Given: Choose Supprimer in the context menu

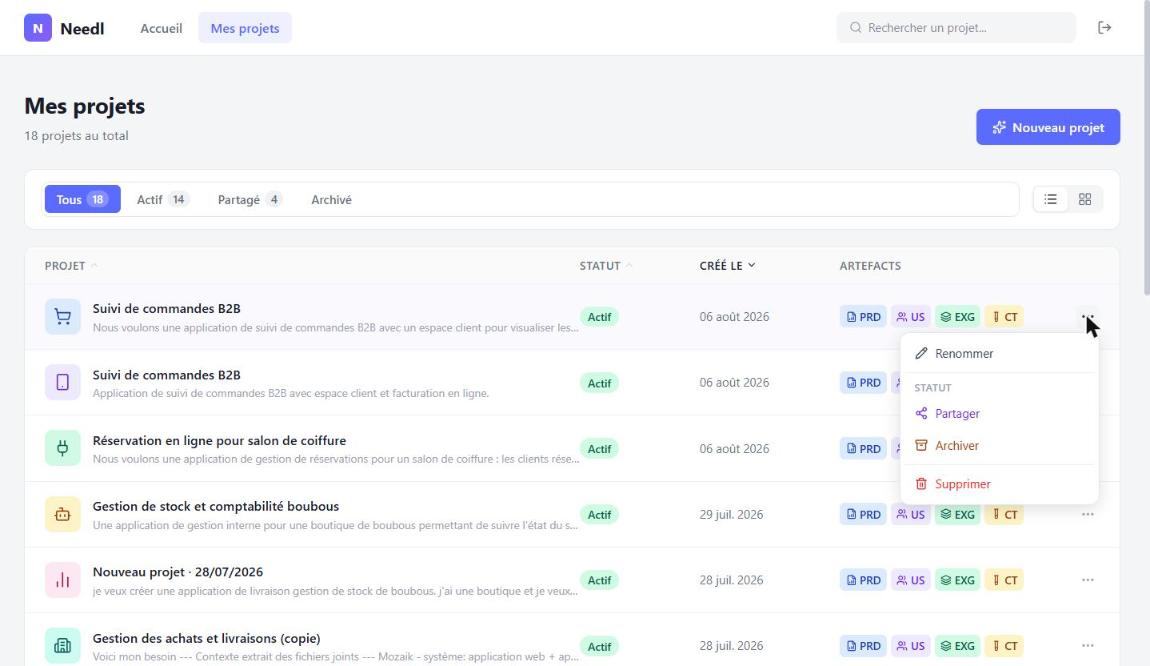Looking at the screenshot, I should click(999, 484).
